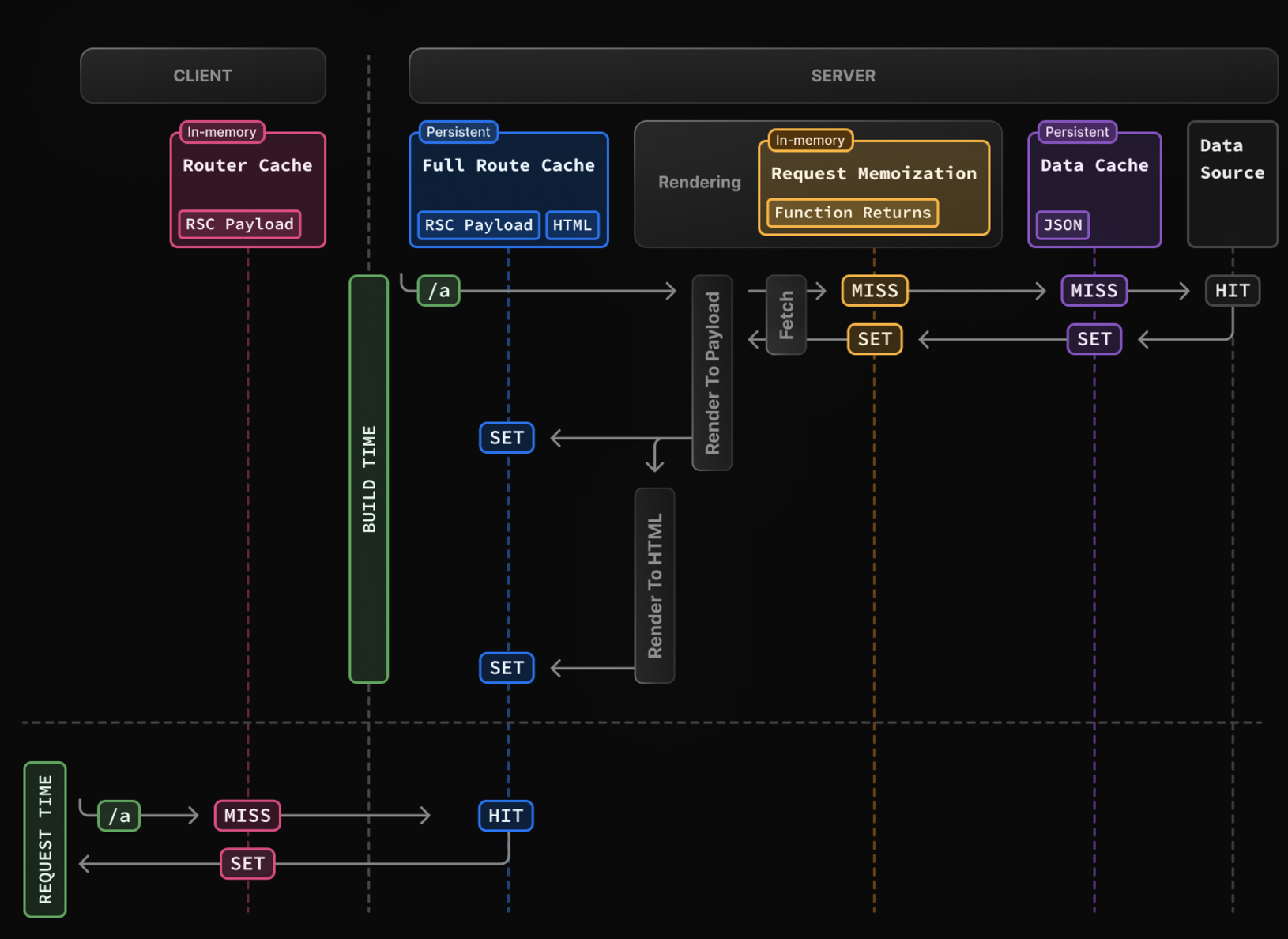The height and width of the screenshot is (939, 1288).
Task: Click the orange In-memory label on Request Memoization
Action: pyautogui.click(x=810, y=140)
